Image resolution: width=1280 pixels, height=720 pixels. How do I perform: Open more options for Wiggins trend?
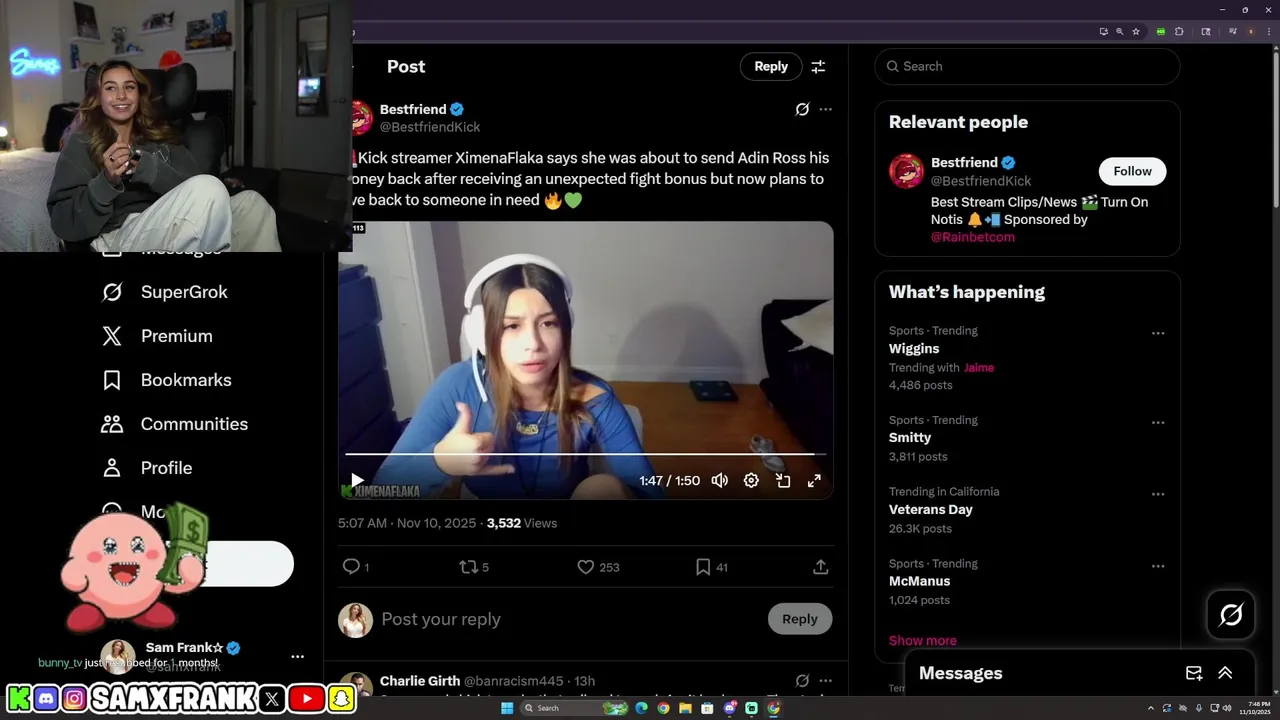click(x=1158, y=333)
